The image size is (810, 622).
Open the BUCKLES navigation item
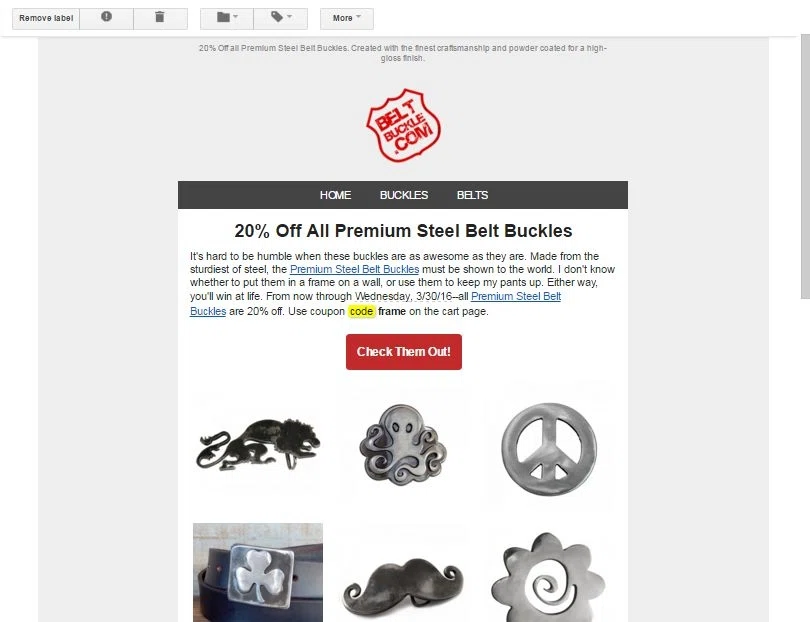click(404, 195)
